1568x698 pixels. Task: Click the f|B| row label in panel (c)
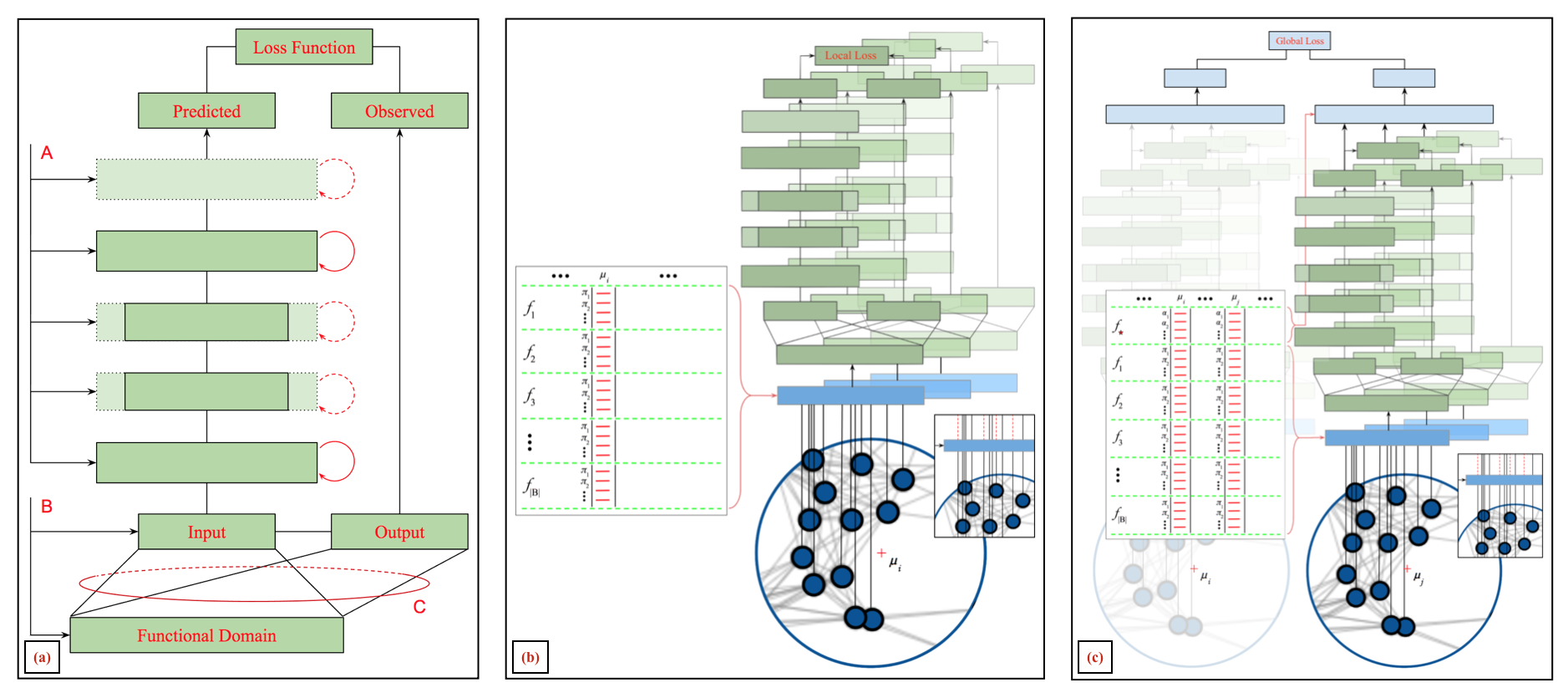pos(1119,515)
